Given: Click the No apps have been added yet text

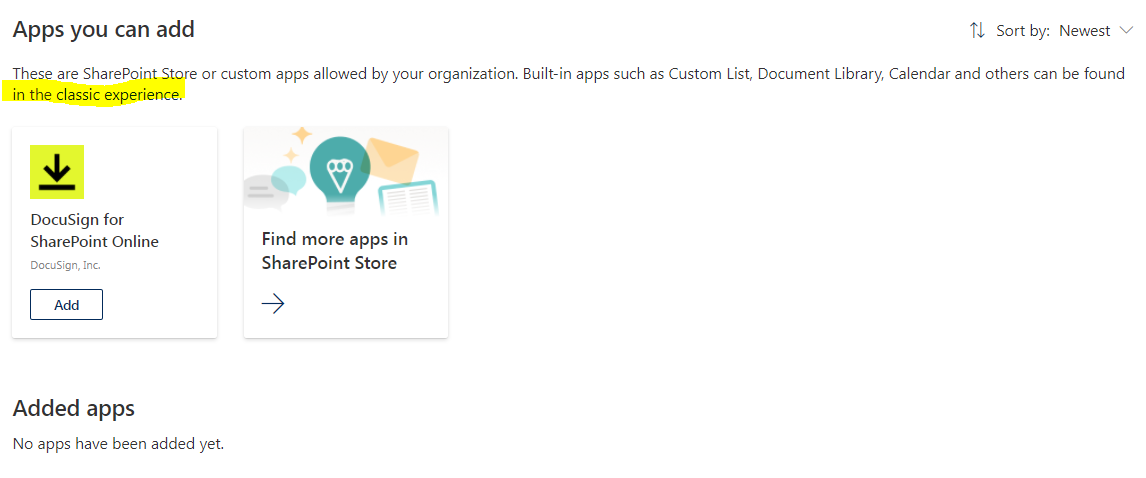Looking at the screenshot, I should (x=118, y=444).
